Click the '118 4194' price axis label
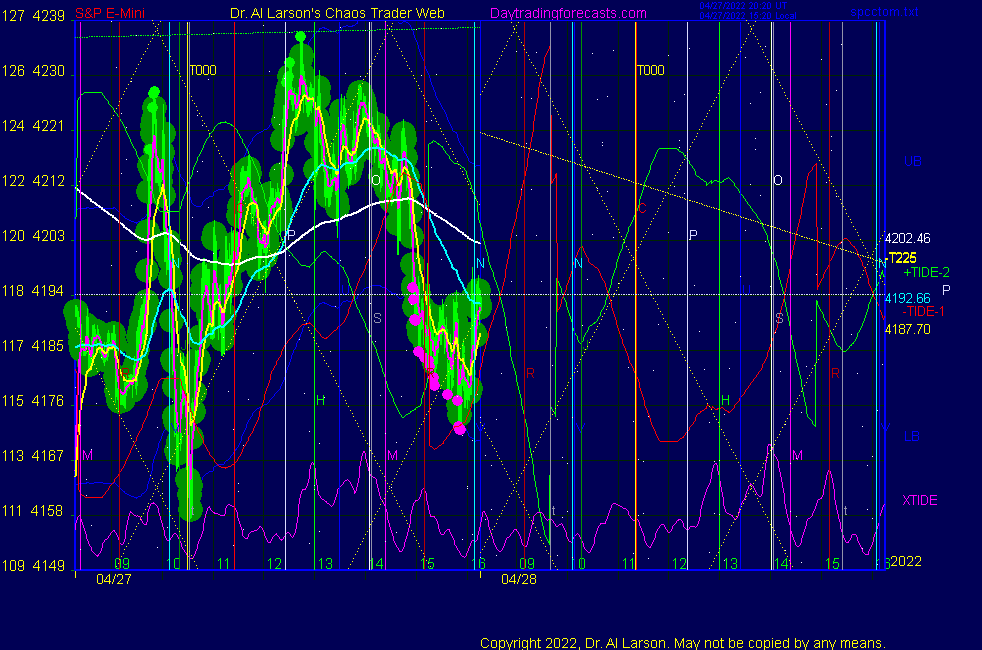This screenshot has width=982, height=650. (33, 291)
